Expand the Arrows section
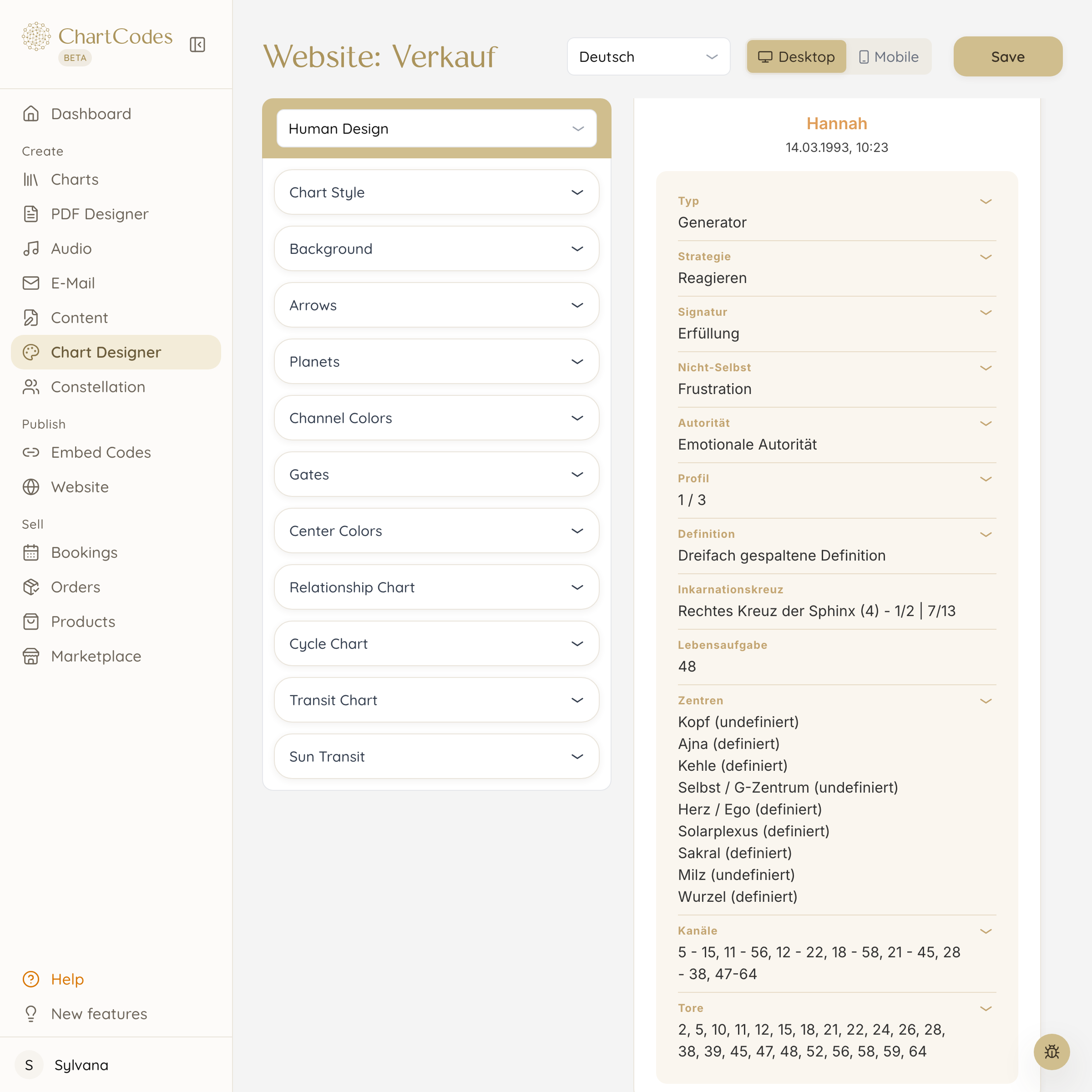 coord(436,305)
